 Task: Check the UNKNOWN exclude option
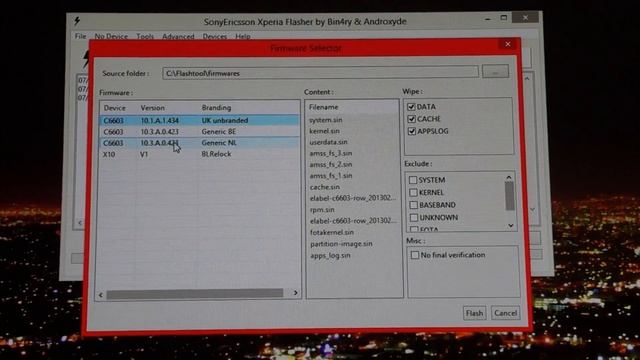pos(414,218)
